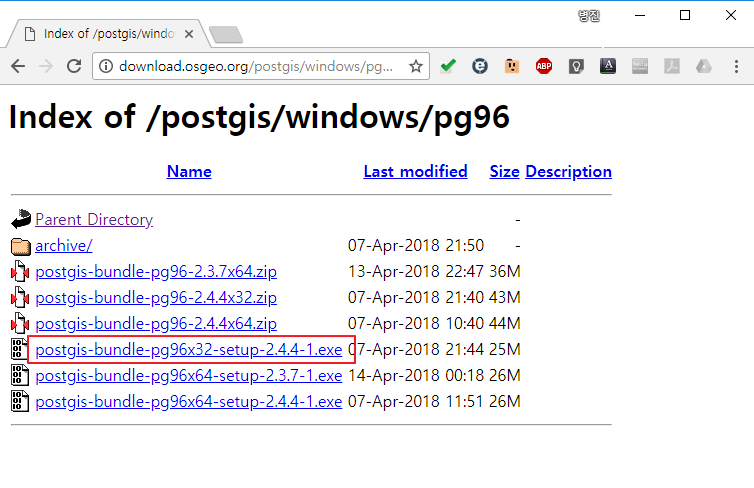Click the browser back arrow
This screenshot has width=754, height=488.
tap(18, 67)
